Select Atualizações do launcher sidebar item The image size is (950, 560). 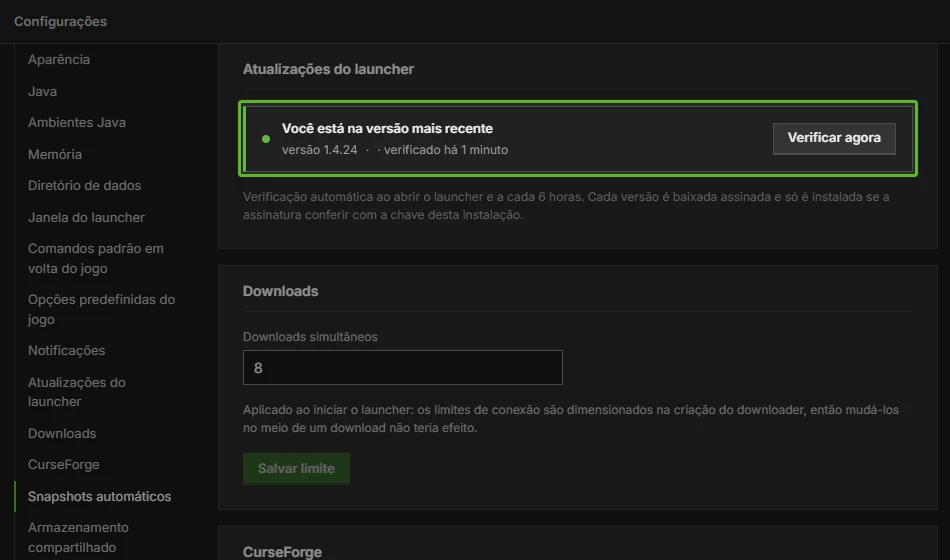(77, 392)
